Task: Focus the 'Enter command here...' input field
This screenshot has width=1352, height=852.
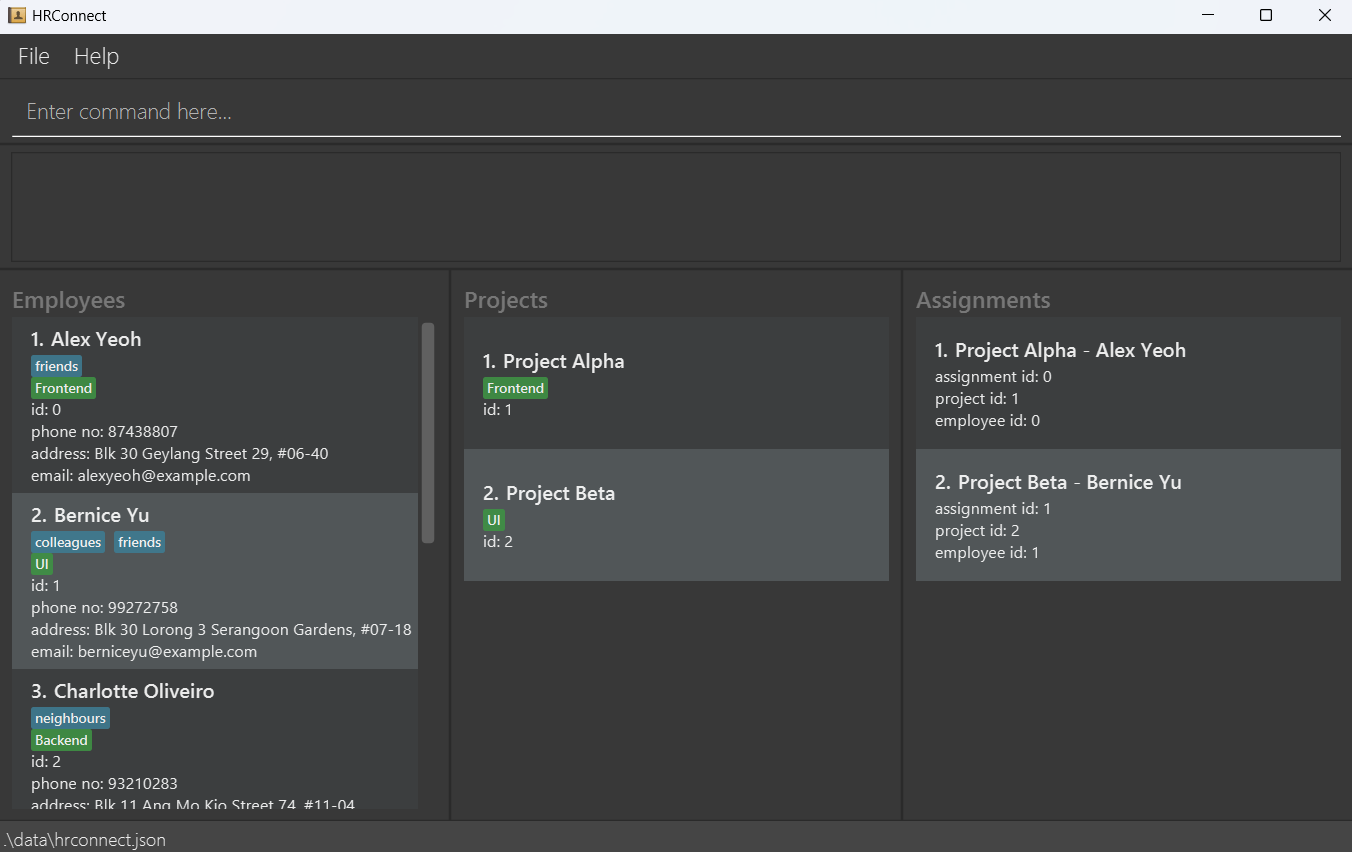Action: (676, 112)
